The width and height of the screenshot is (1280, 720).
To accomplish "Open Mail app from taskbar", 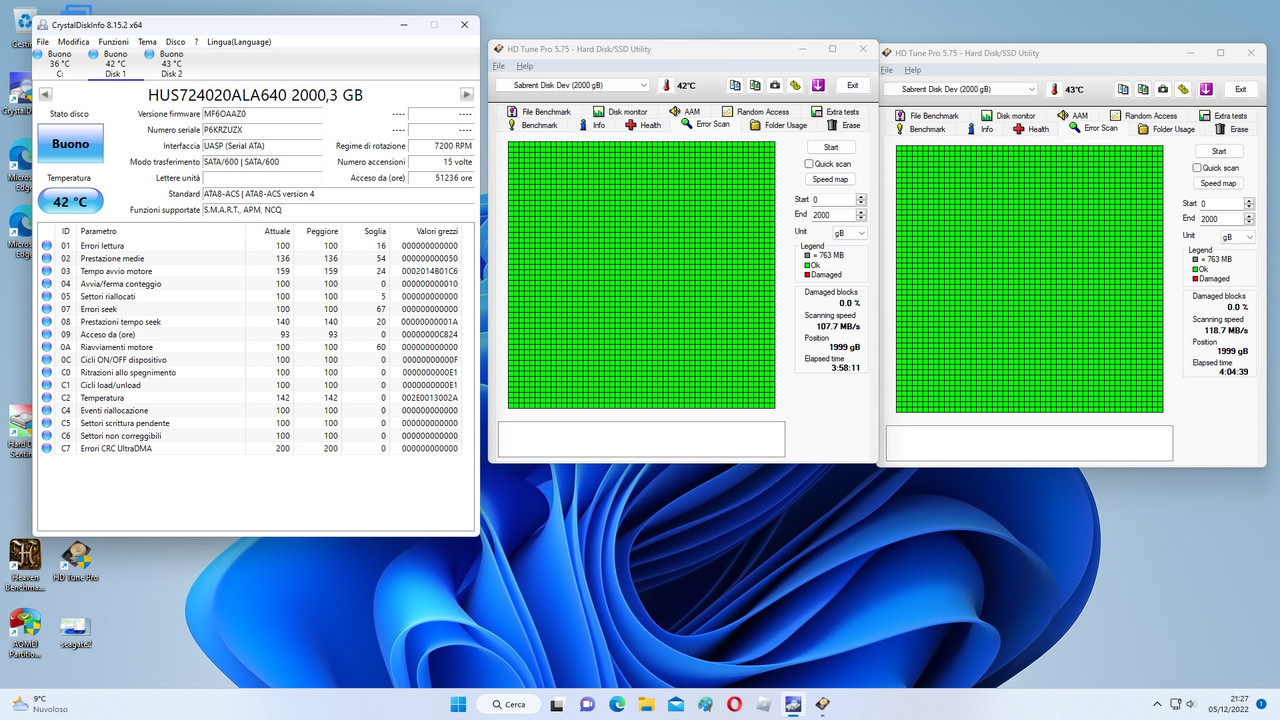I will tap(676, 704).
